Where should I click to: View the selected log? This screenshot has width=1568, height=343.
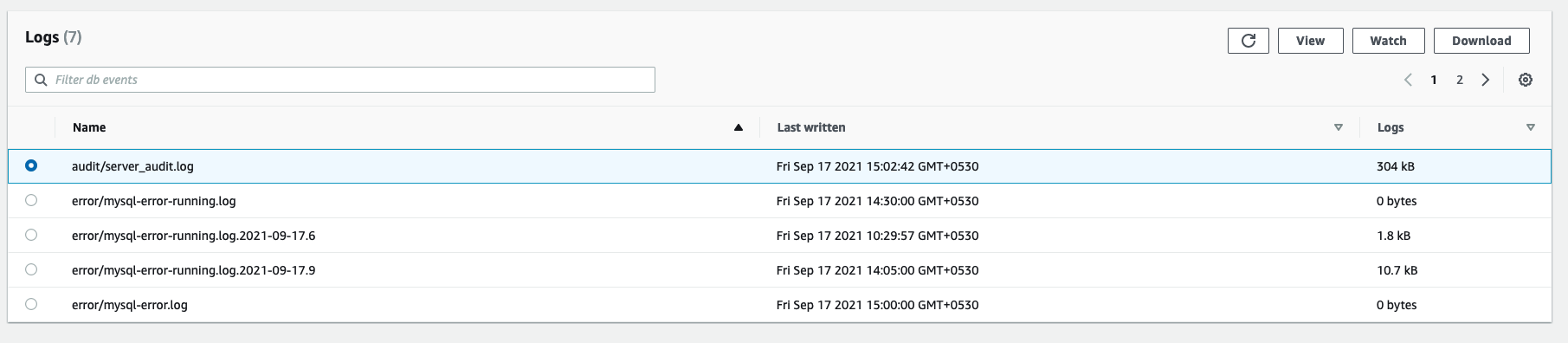1310,41
